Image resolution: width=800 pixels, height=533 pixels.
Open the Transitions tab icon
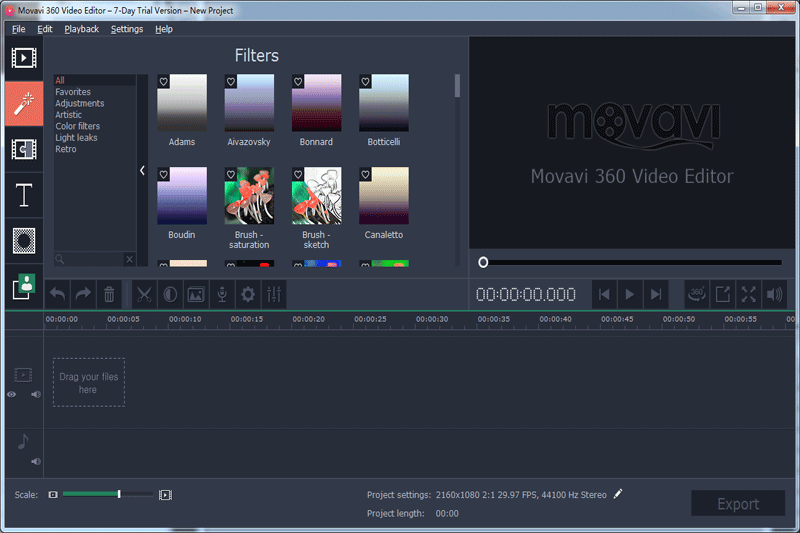pyautogui.click(x=24, y=149)
